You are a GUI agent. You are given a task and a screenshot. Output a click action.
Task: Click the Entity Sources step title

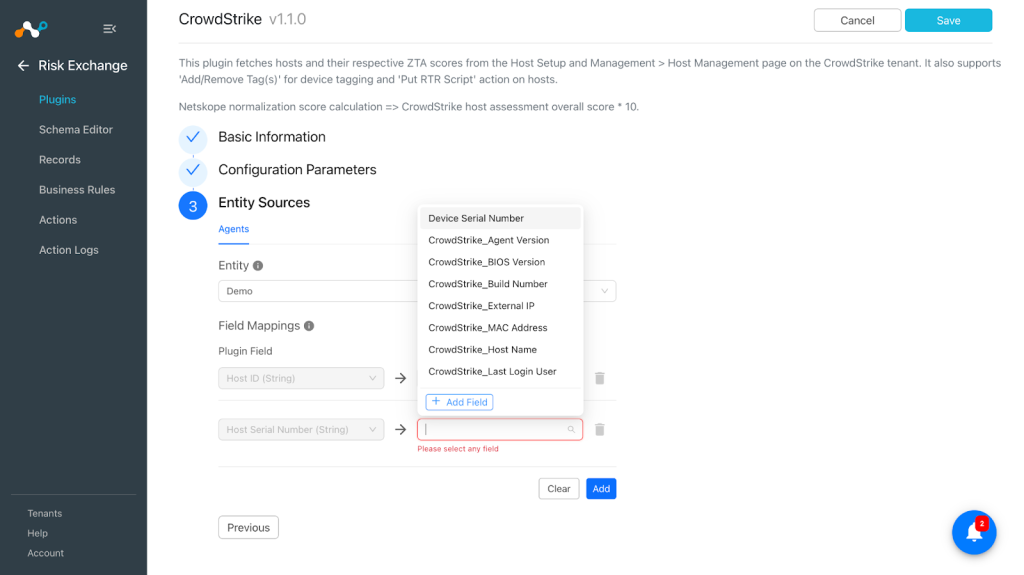click(x=264, y=203)
